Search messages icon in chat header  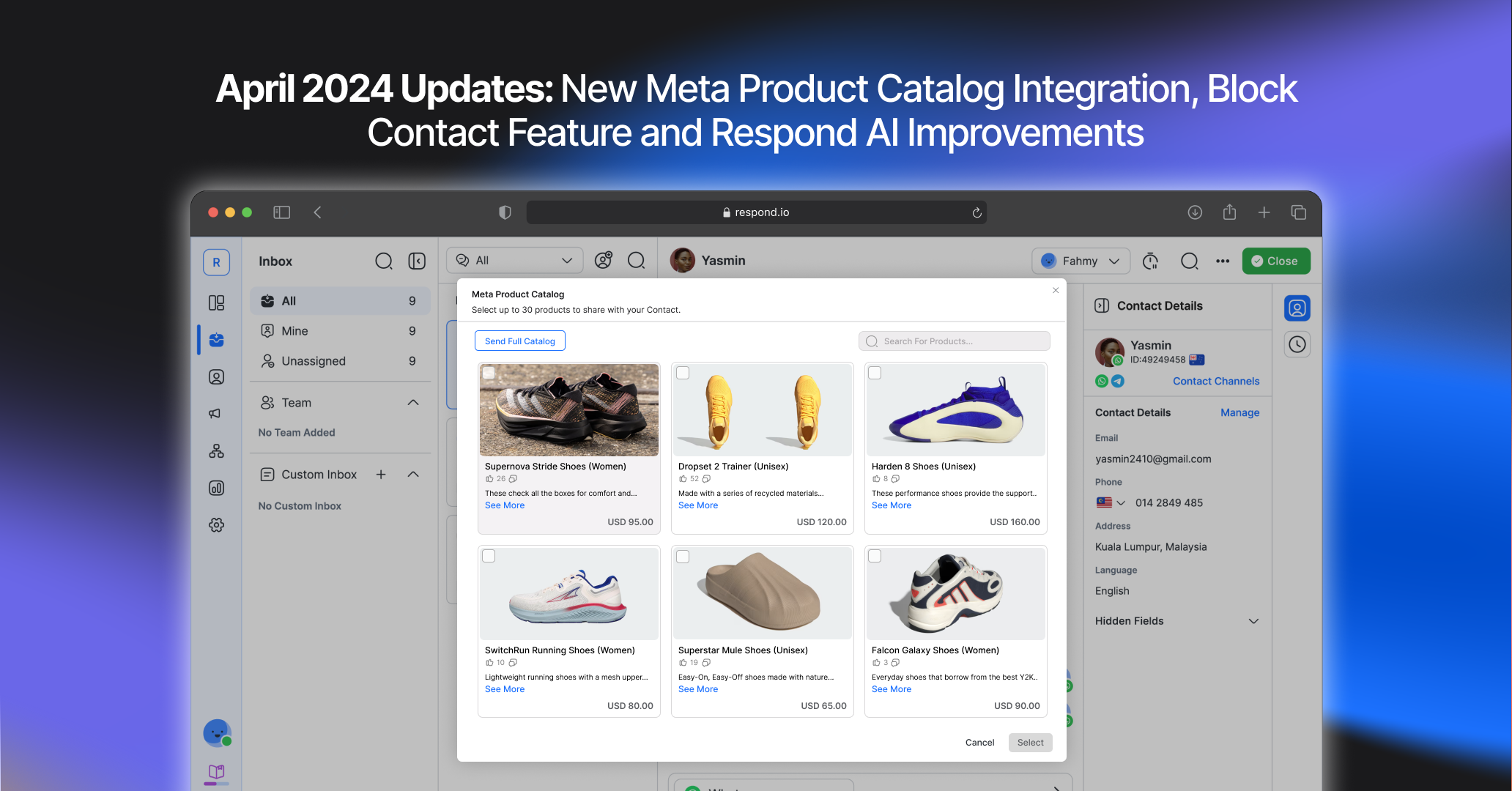pos(1190,261)
